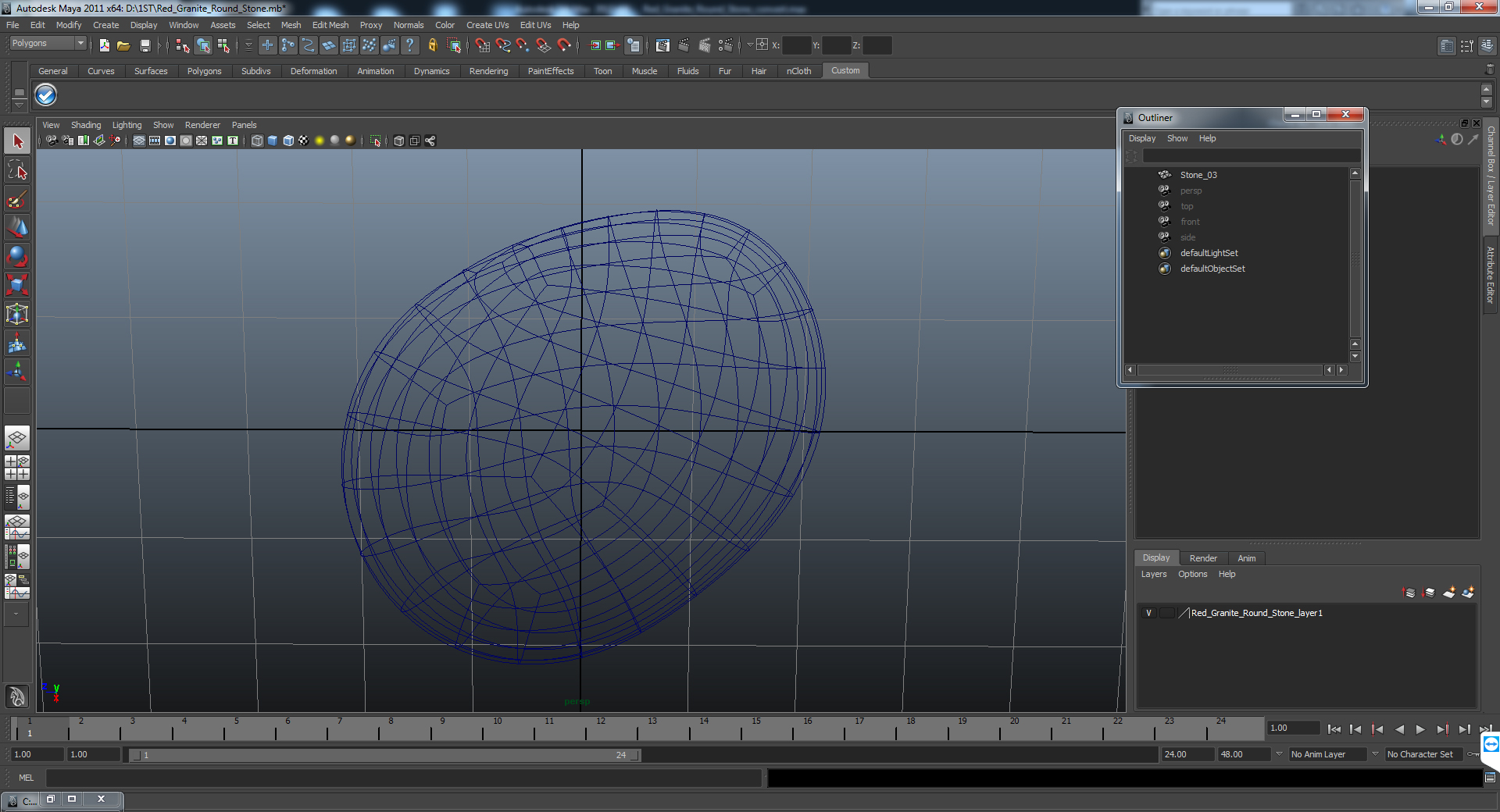This screenshot has height=812, width=1500.
Task: Toggle snap to grids
Action: [x=483, y=45]
